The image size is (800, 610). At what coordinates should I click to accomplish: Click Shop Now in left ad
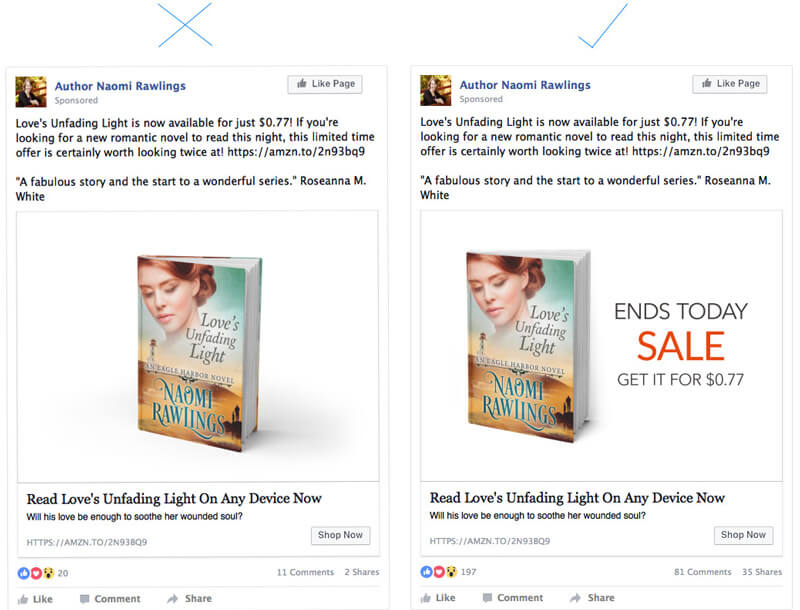tap(340, 535)
